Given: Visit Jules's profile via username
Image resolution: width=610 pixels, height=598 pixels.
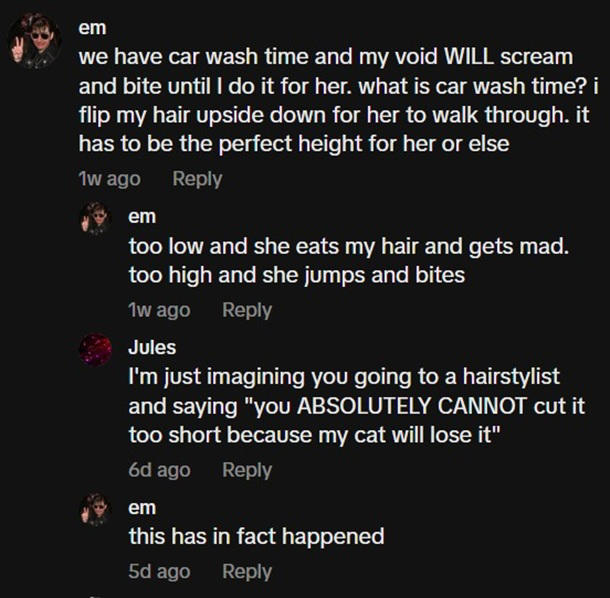Looking at the screenshot, I should tap(152, 347).
